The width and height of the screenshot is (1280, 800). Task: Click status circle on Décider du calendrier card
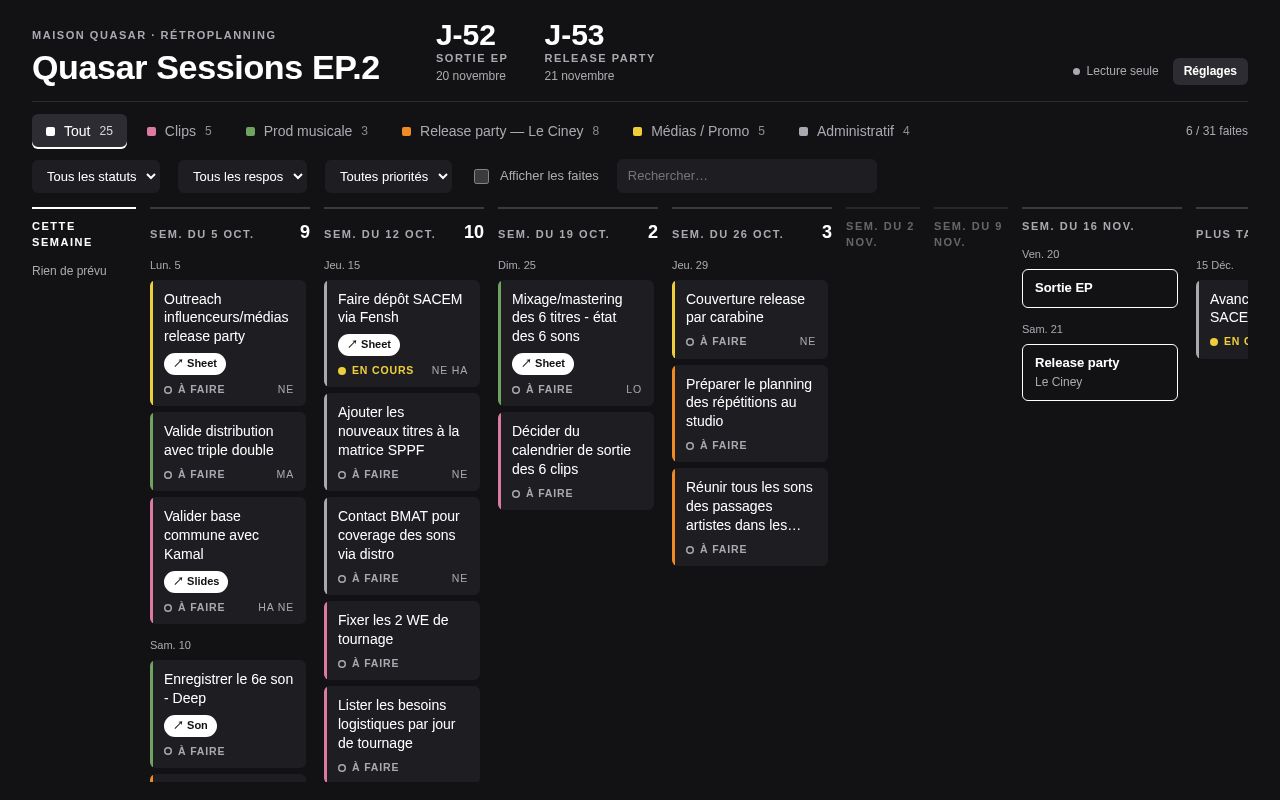[516, 494]
